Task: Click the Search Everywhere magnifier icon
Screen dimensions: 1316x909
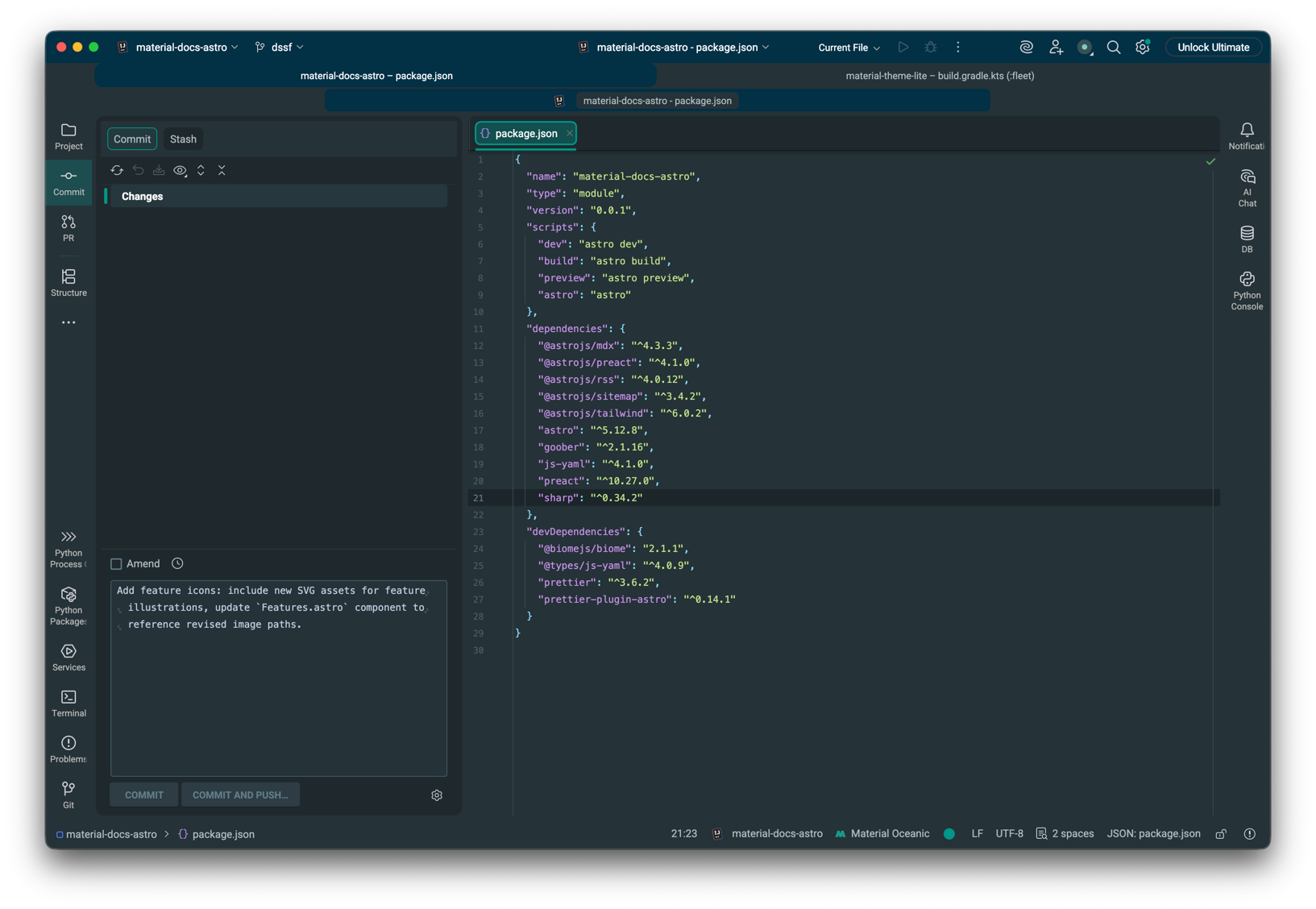Action: click(x=1113, y=48)
